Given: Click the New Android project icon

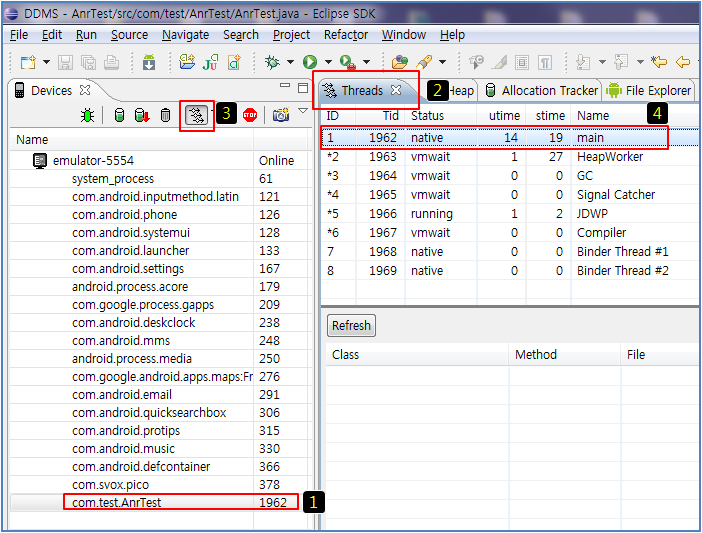Looking at the screenshot, I should (x=187, y=62).
